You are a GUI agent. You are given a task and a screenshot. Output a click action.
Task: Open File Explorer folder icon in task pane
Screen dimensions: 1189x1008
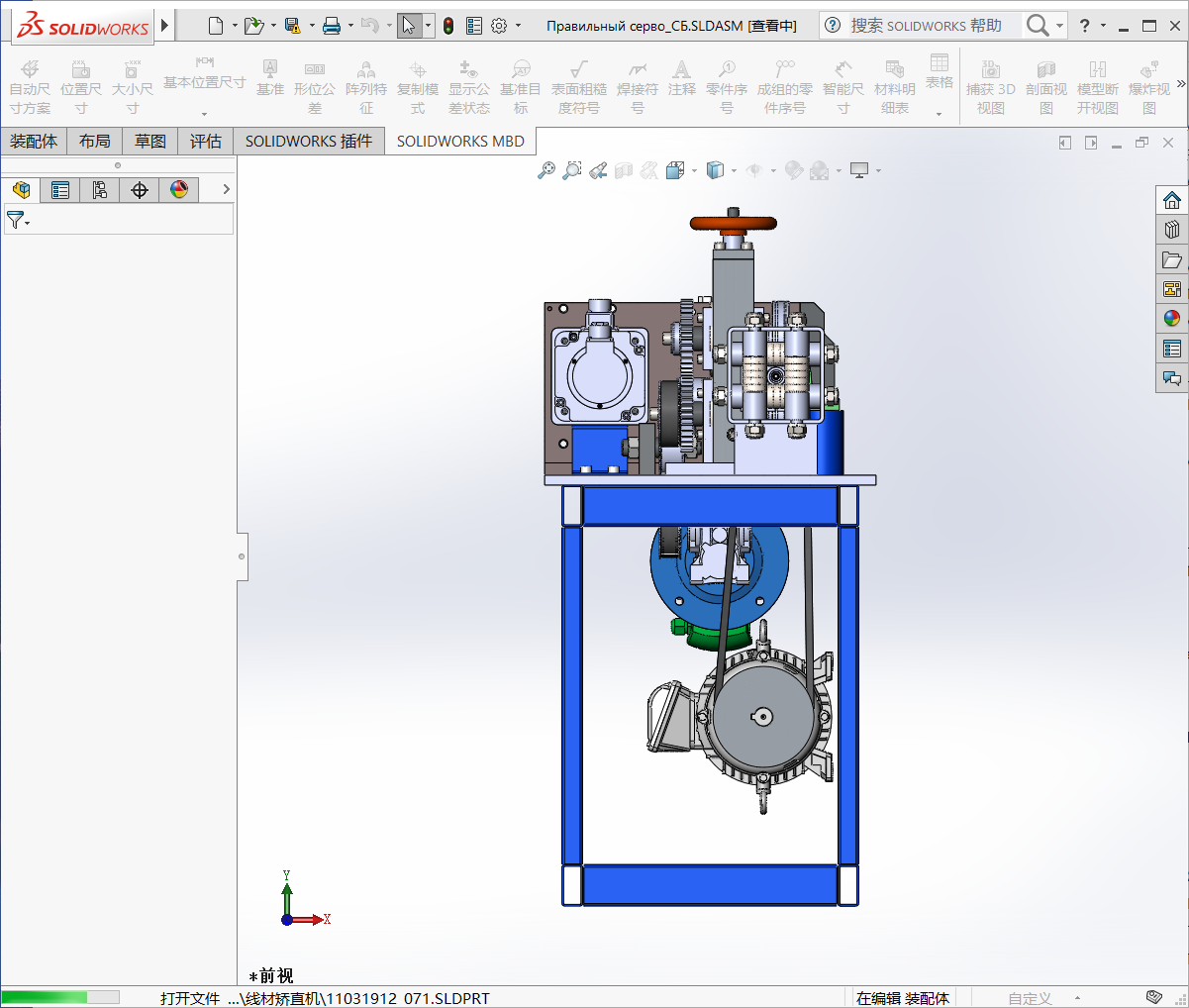[1172, 259]
